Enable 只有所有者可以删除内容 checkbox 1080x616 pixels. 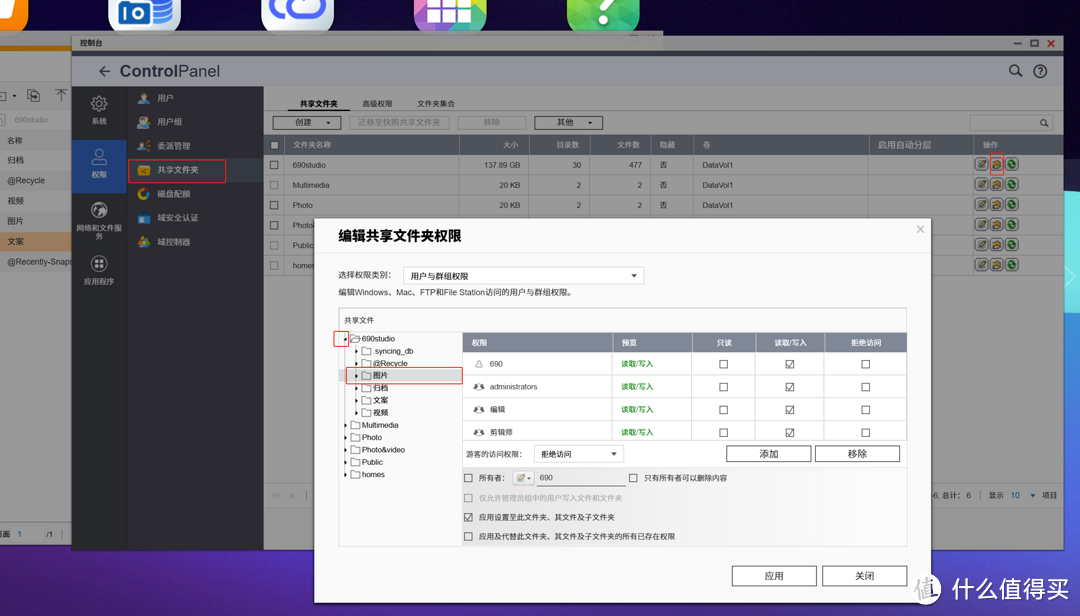[x=633, y=478]
